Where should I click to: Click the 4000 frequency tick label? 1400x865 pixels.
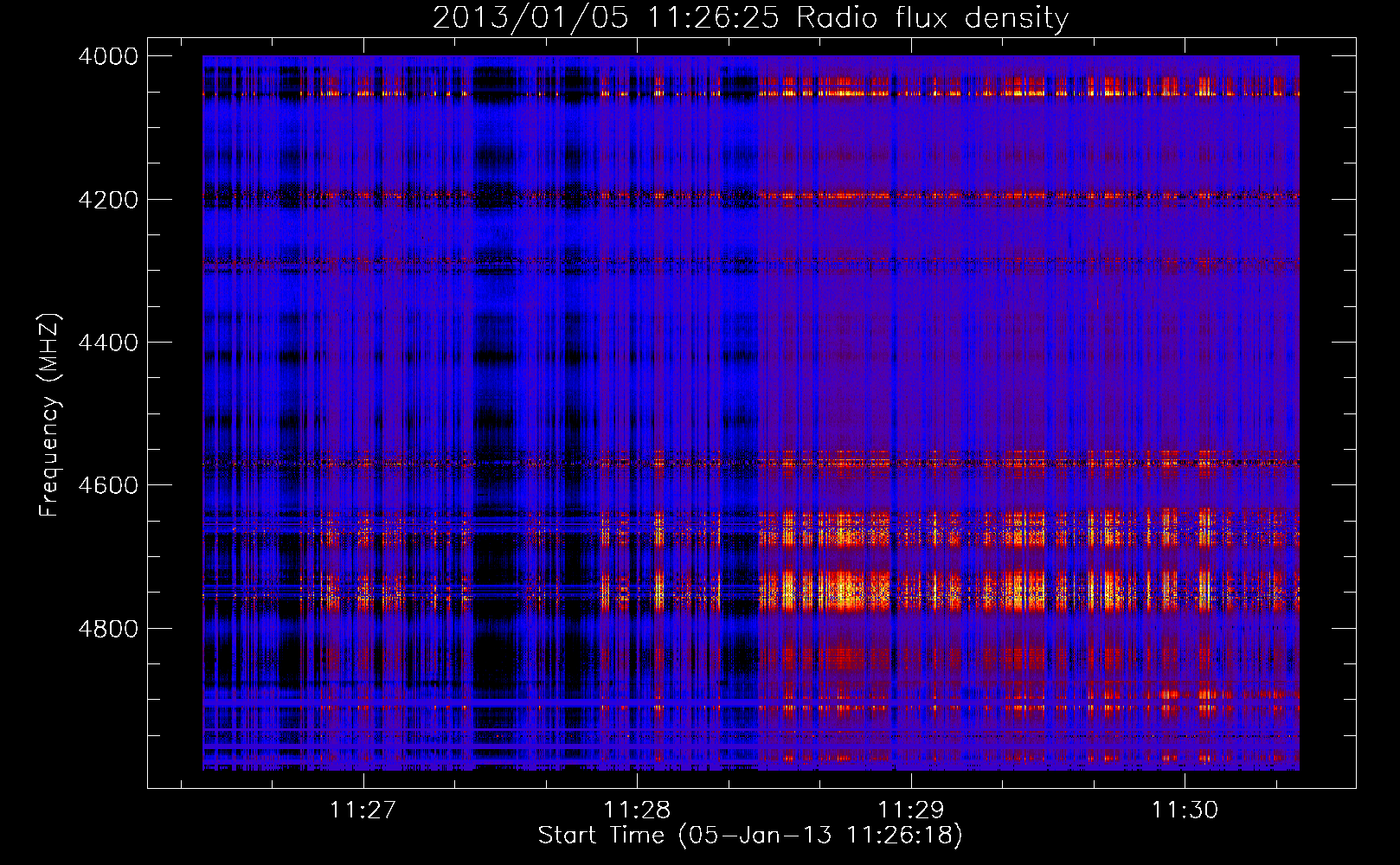(x=108, y=56)
